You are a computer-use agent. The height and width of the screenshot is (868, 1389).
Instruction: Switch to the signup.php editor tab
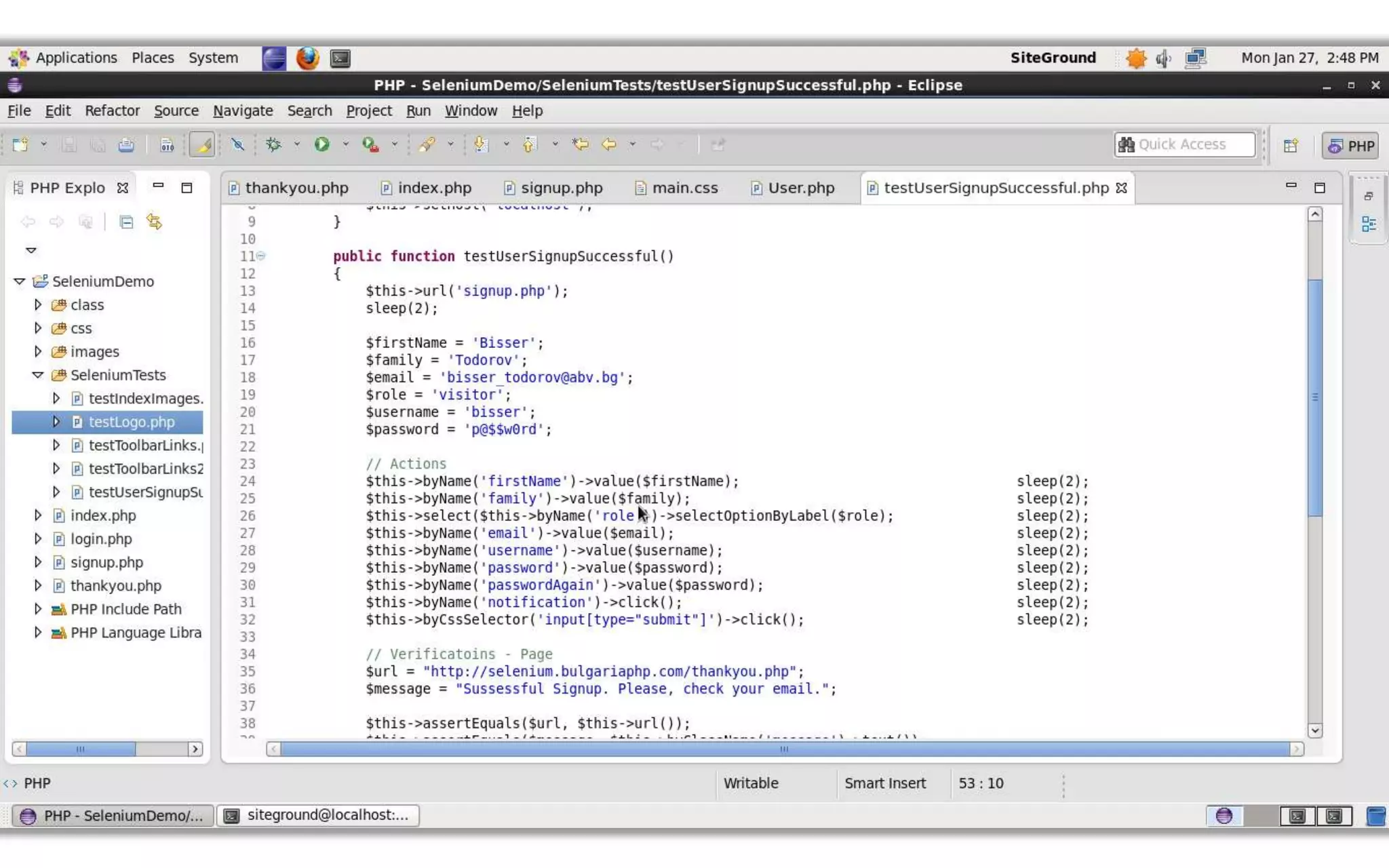561,188
